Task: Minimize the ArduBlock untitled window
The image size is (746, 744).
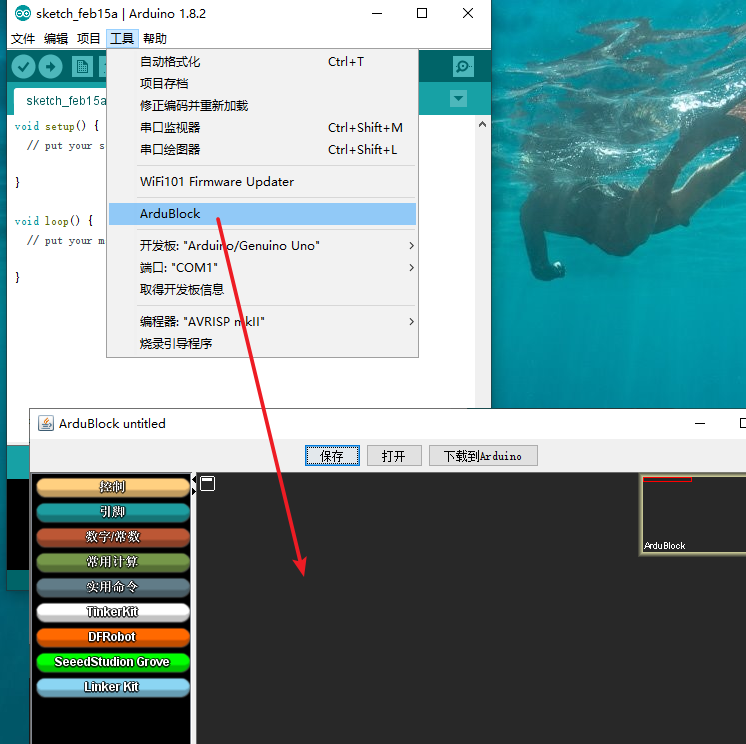Action: coord(700,423)
